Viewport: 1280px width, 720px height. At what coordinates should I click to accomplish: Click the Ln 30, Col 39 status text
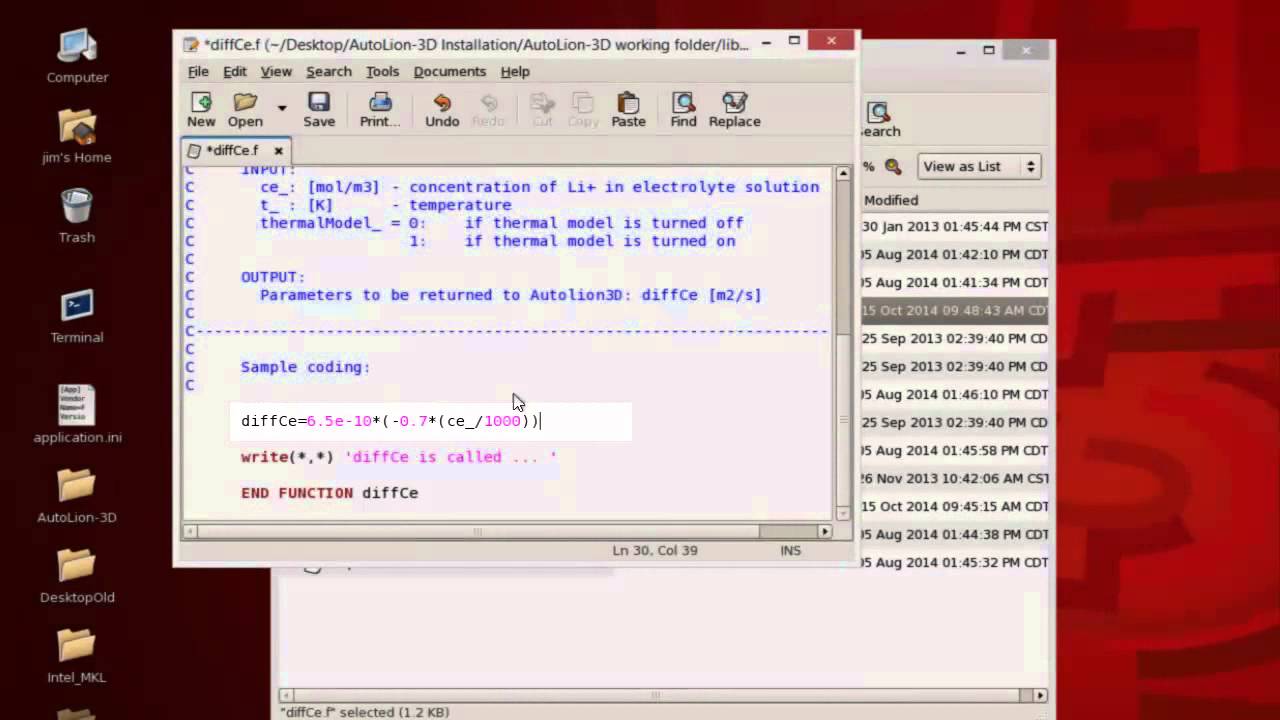click(655, 550)
